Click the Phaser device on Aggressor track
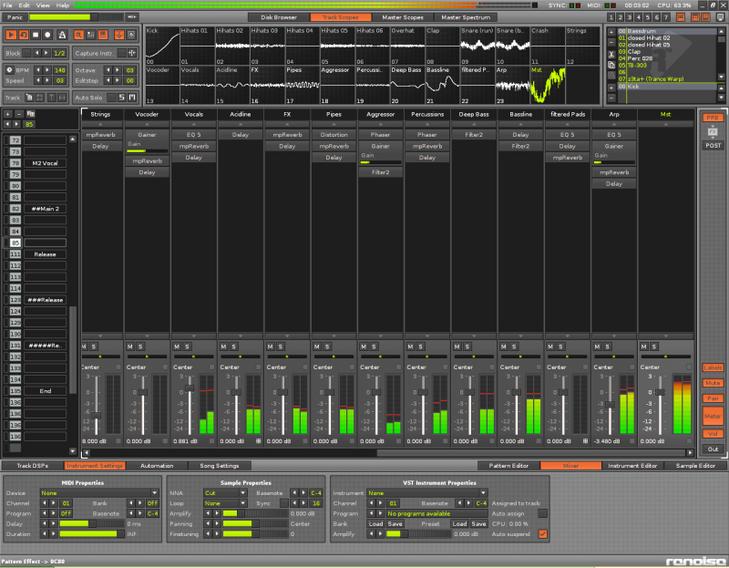This screenshot has height=568, width=729. coord(380,134)
